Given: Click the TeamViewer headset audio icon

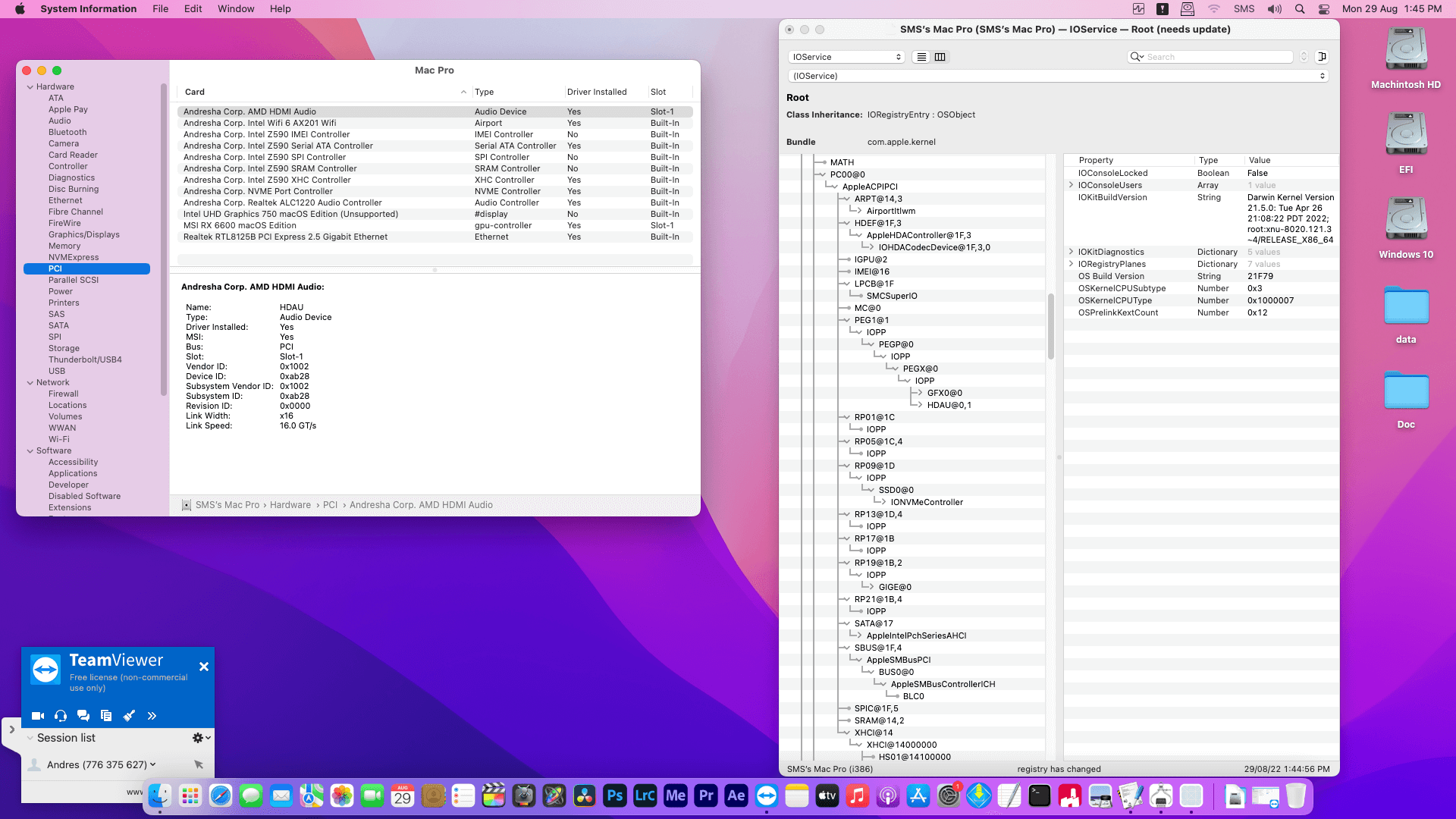Looking at the screenshot, I should click(61, 716).
